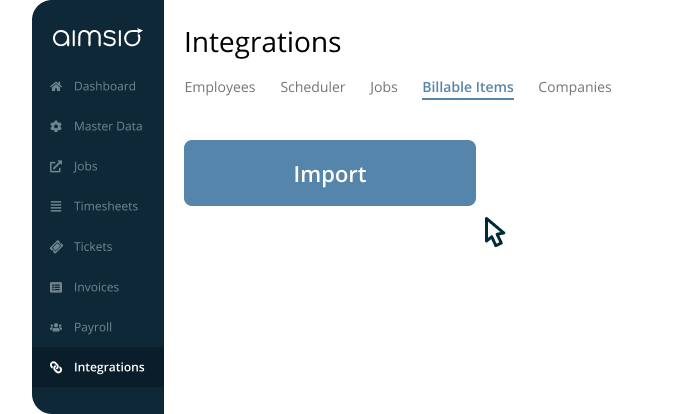Click the Integrations chain-link icon
The height and width of the screenshot is (414, 700).
pos(56,367)
